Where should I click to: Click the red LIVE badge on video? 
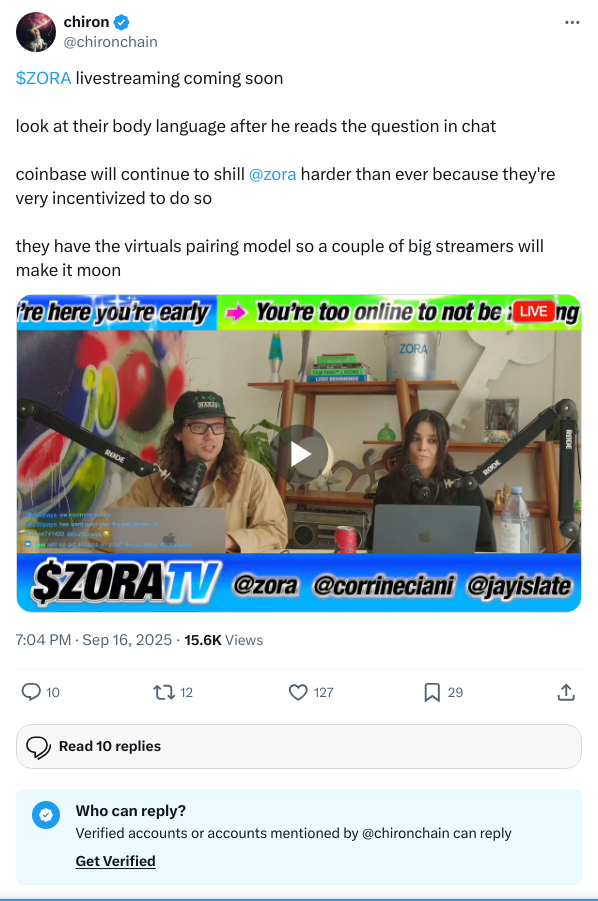point(534,311)
